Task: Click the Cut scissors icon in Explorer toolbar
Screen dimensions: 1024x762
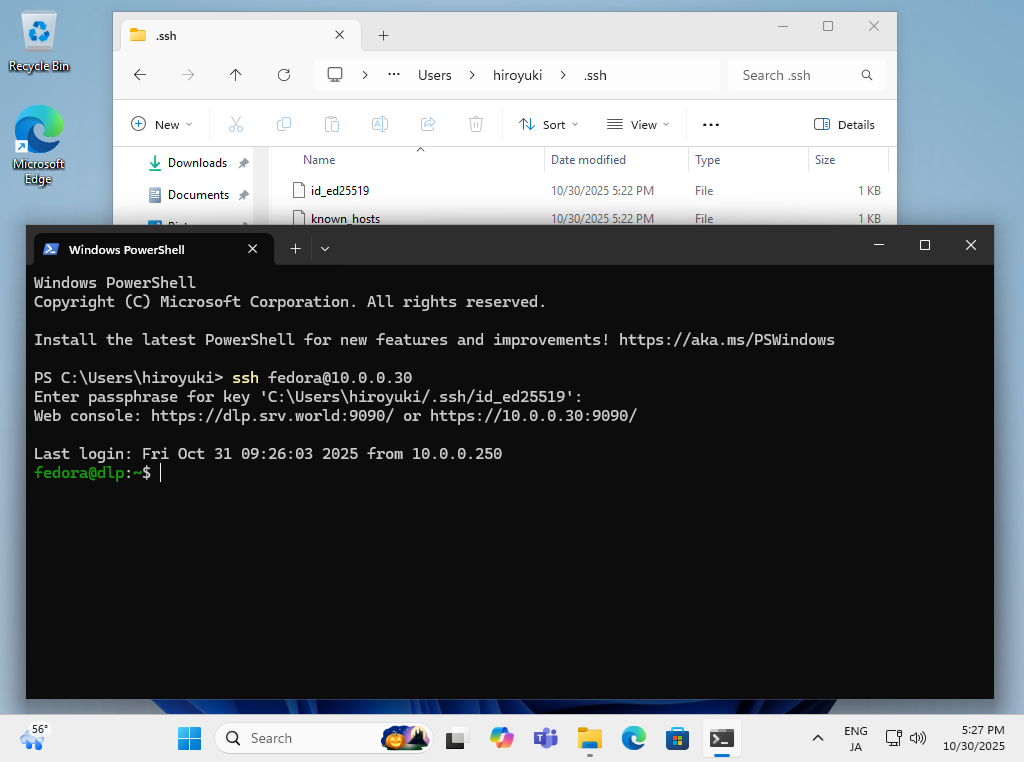Action: (x=236, y=125)
